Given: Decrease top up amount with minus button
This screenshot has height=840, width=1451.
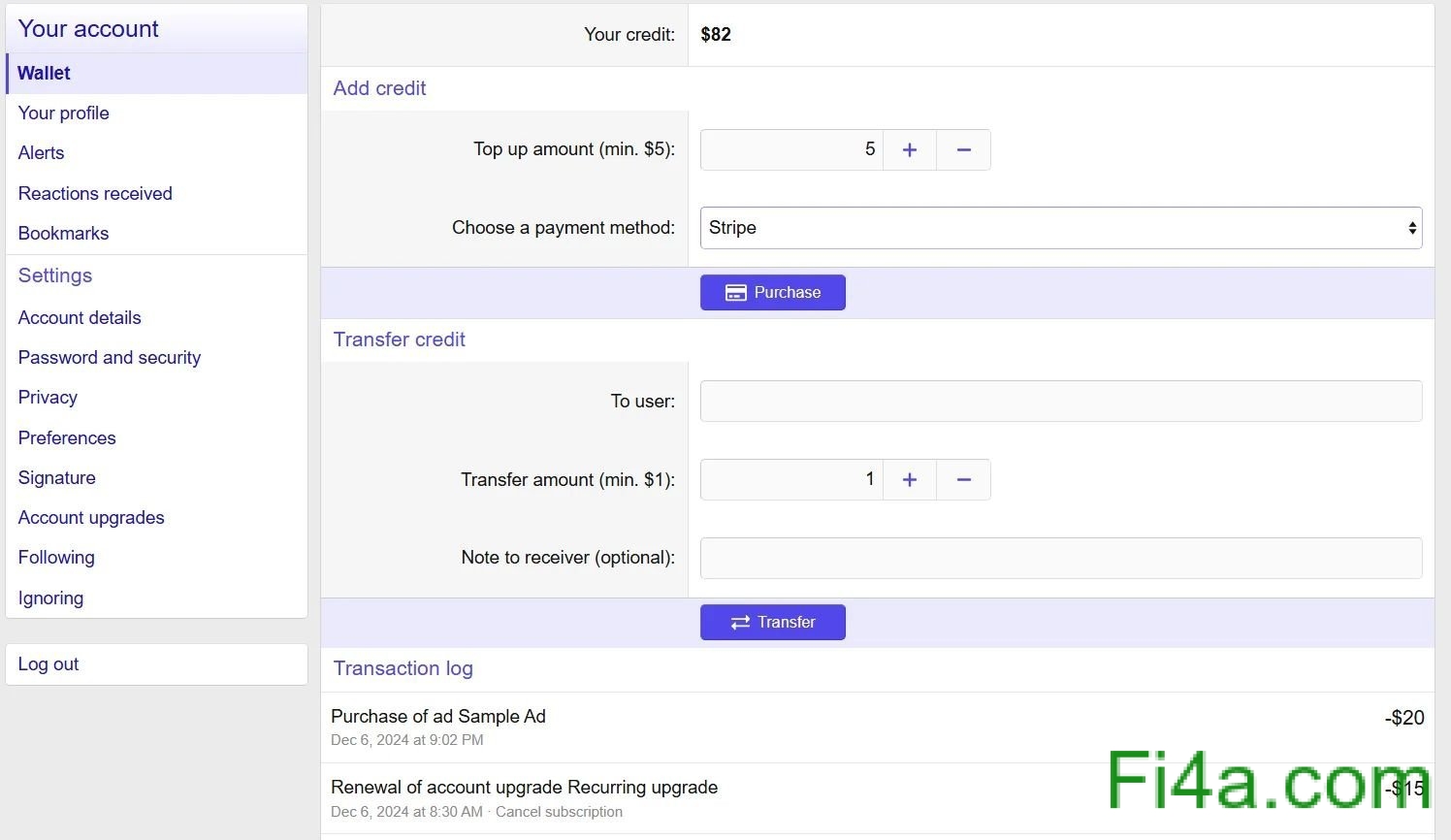Looking at the screenshot, I should pyautogui.click(x=963, y=150).
